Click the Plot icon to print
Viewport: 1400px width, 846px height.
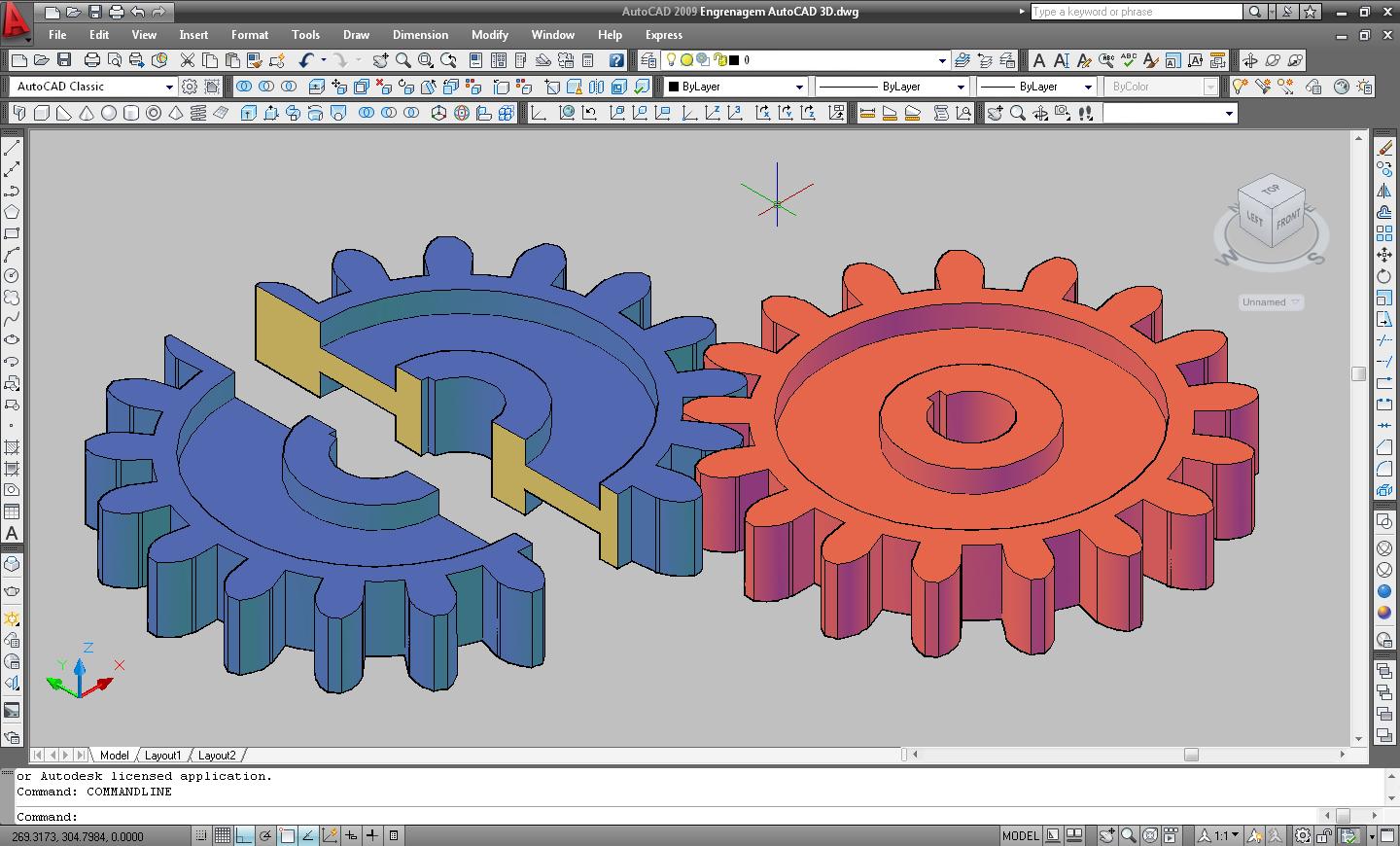[x=91, y=59]
